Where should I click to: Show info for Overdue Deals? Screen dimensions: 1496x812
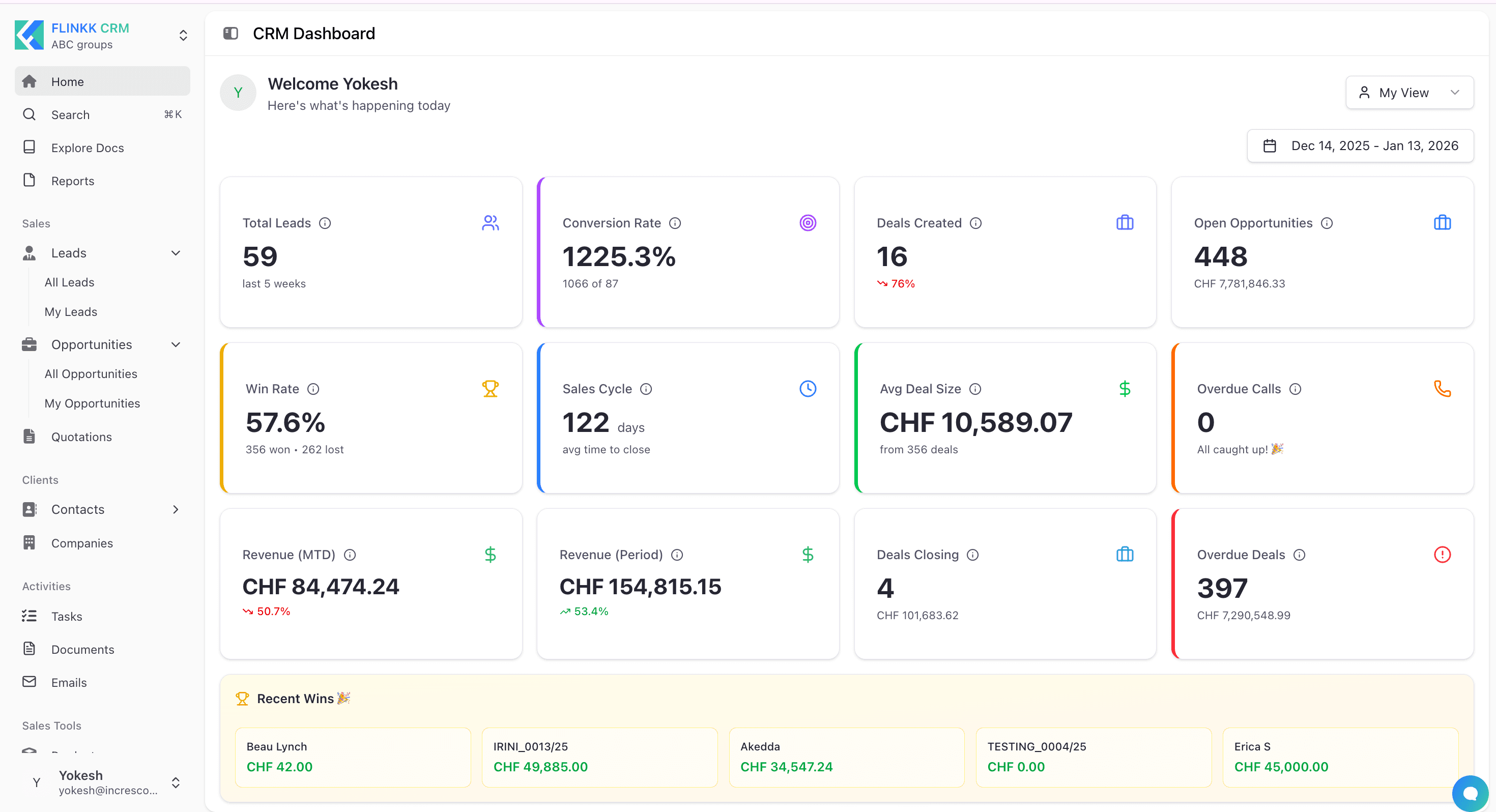pyautogui.click(x=1299, y=555)
